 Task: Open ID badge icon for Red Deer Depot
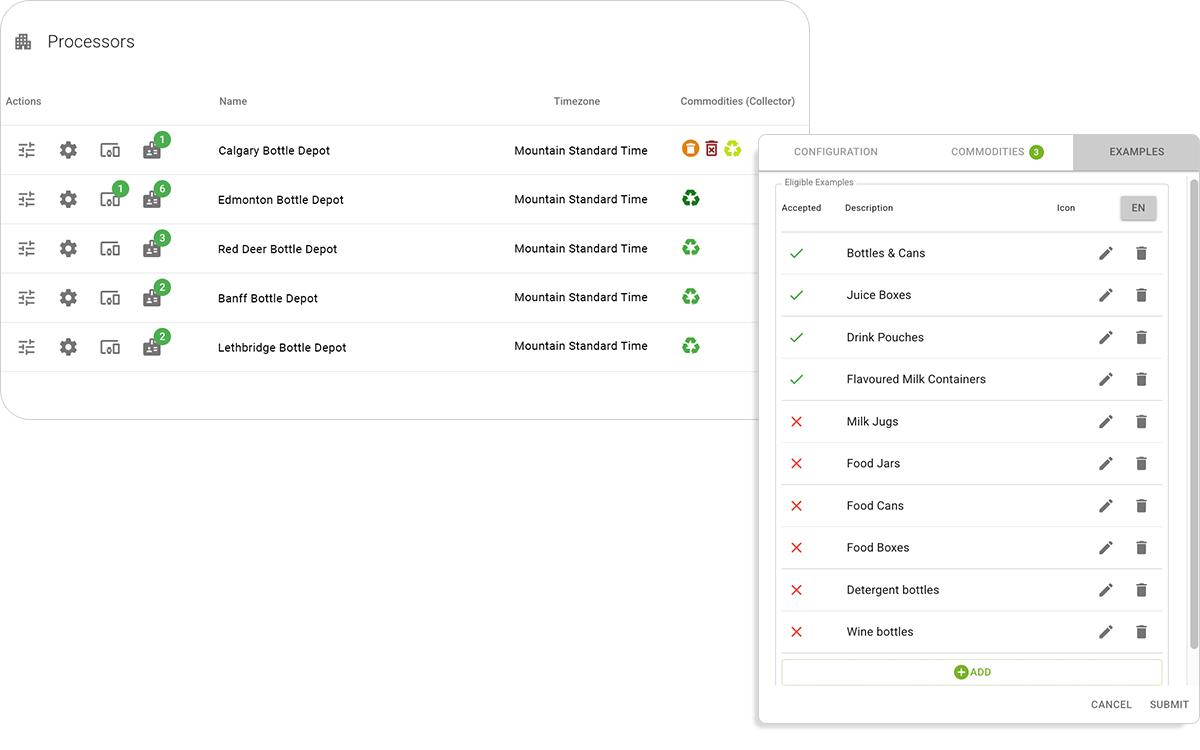pos(152,249)
